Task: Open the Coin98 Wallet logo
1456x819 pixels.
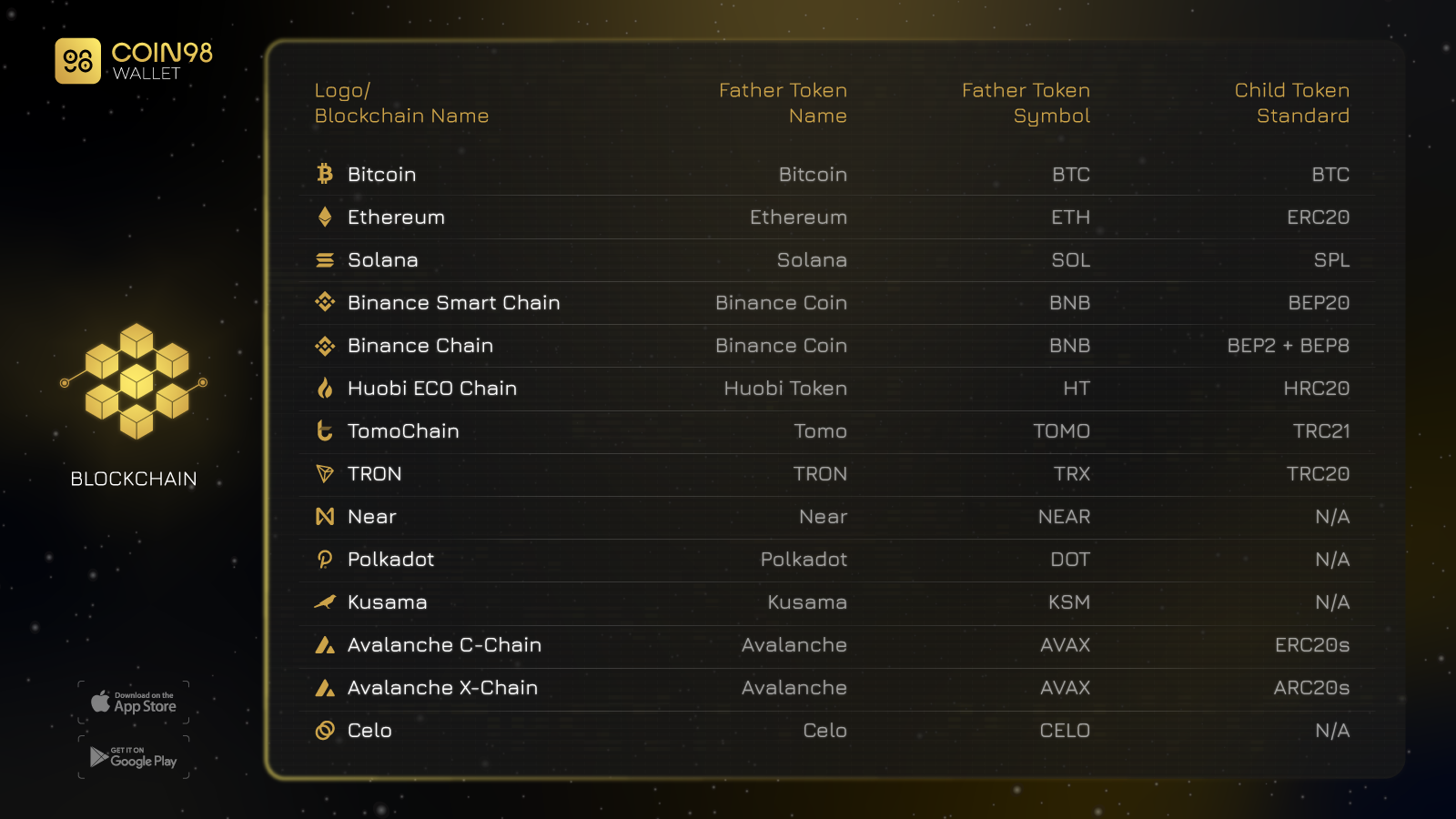Action: [x=134, y=61]
